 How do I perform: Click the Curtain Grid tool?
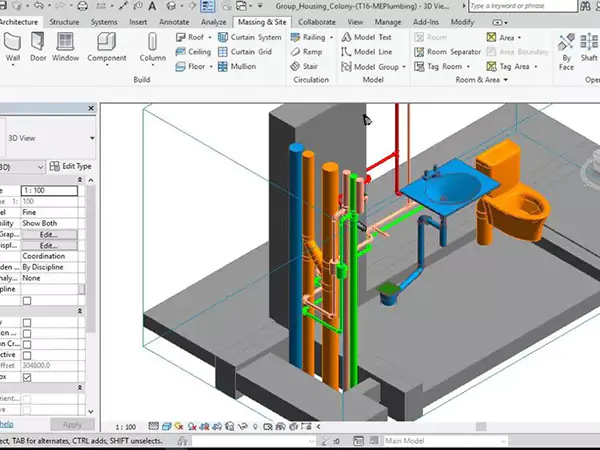243,52
